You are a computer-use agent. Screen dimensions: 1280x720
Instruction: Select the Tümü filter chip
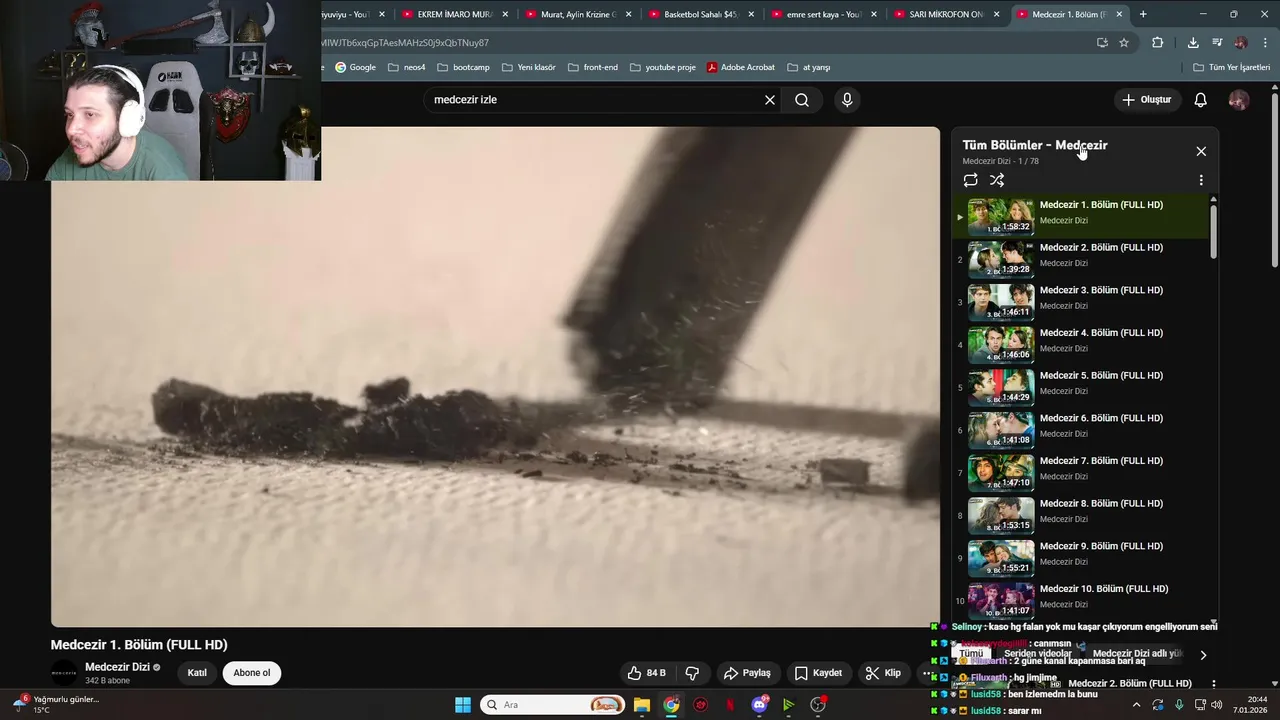click(971, 654)
